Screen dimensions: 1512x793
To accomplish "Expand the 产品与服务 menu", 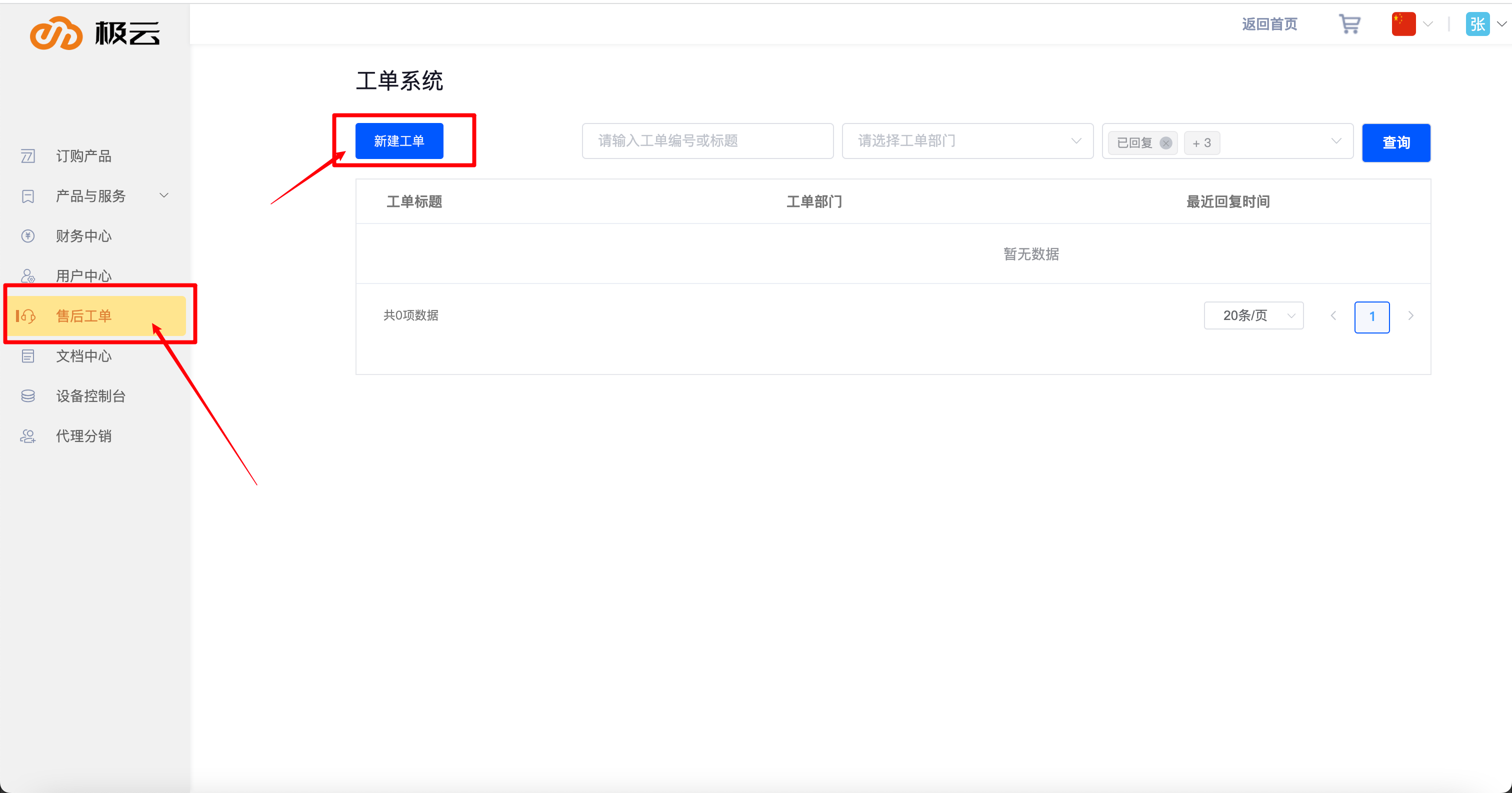I will click(164, 195).
